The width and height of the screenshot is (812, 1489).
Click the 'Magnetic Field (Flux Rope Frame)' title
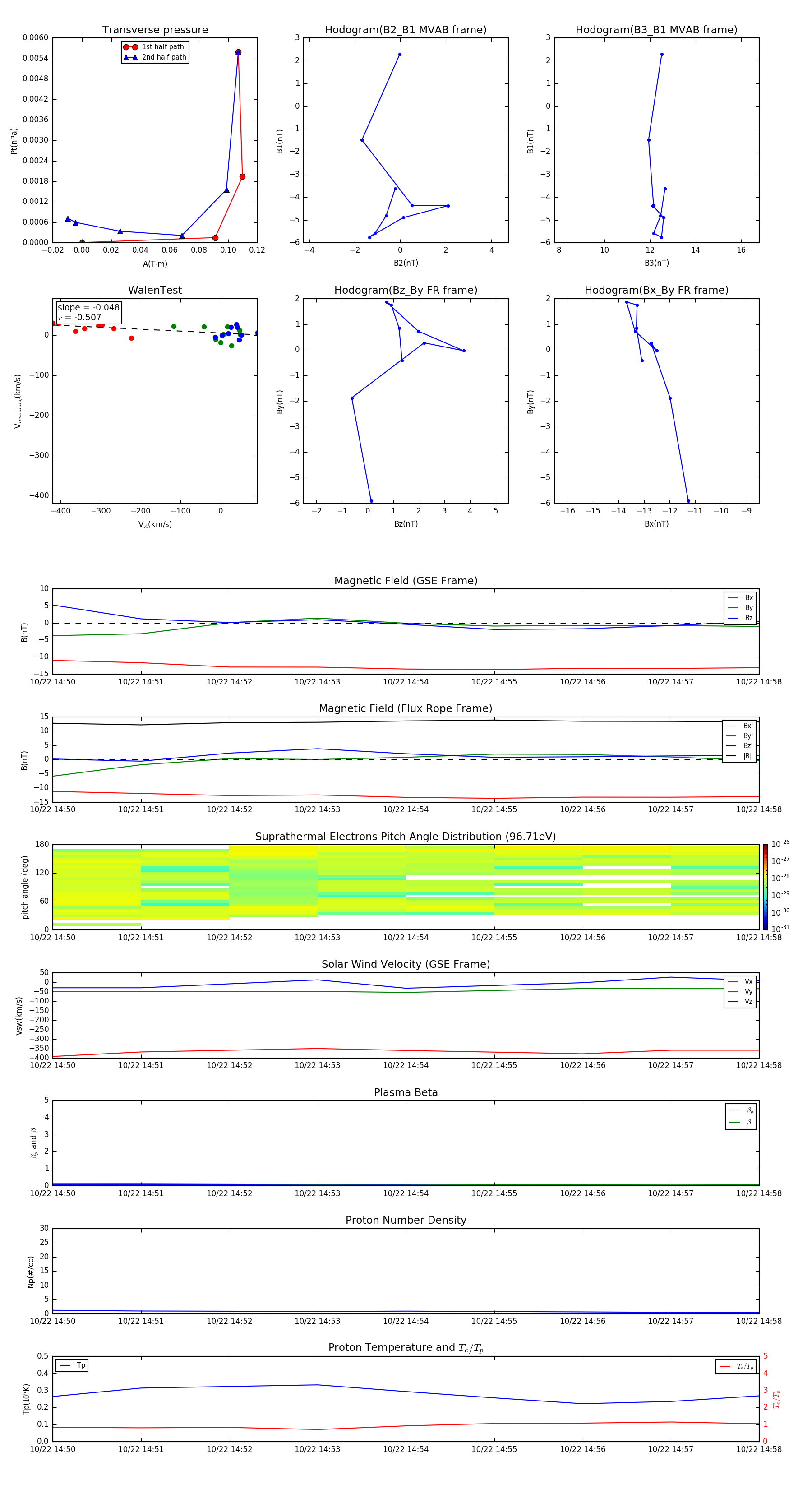pyautogui.click(x=406, y=709)
